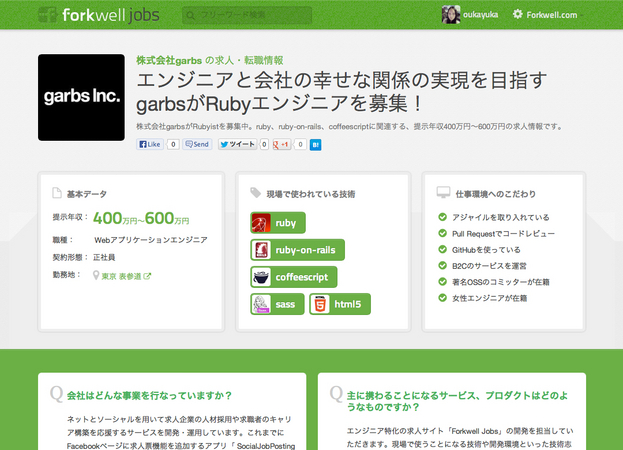623x450 pixels.
Task: Select the ruby technology tag
Action: [278, 223]
